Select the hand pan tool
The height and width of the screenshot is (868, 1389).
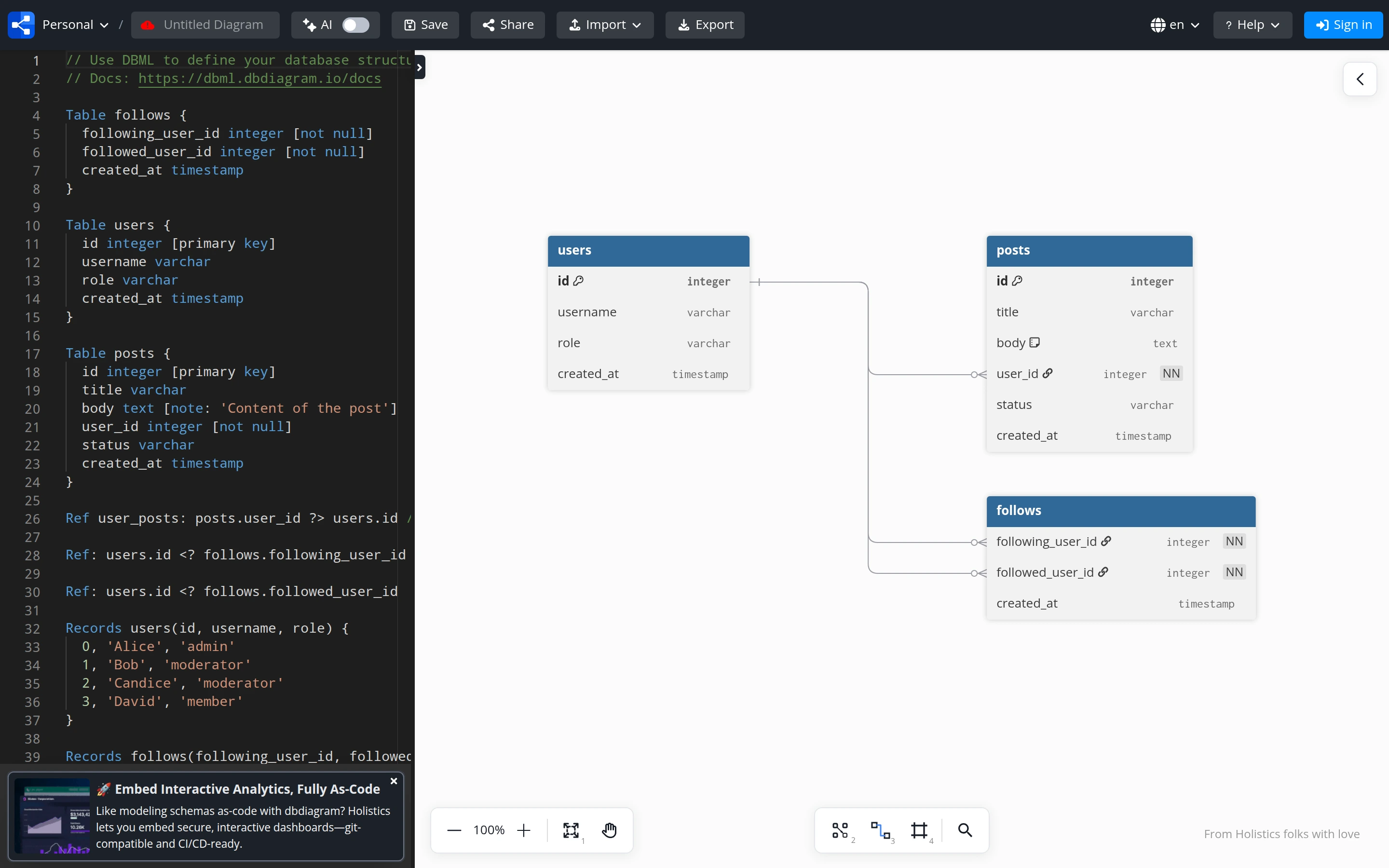(x=610, y=830)
